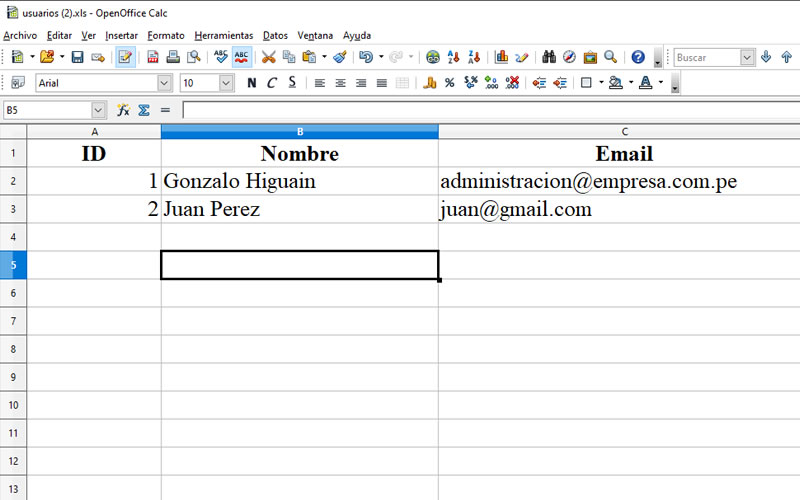The height and width of the screenshot is (500, 800).
Task: Click the Function equals button
Action: [x=165, y=110]
